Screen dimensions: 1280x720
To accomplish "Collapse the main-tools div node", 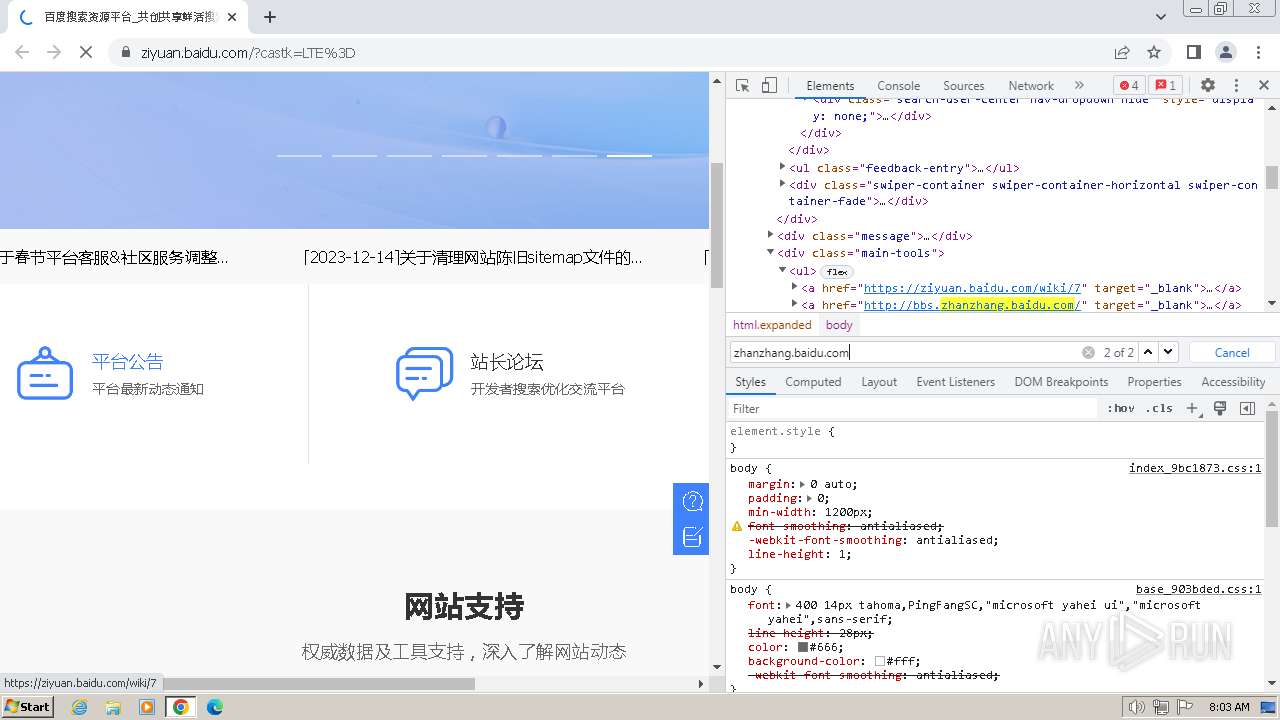I will (771, 252).
